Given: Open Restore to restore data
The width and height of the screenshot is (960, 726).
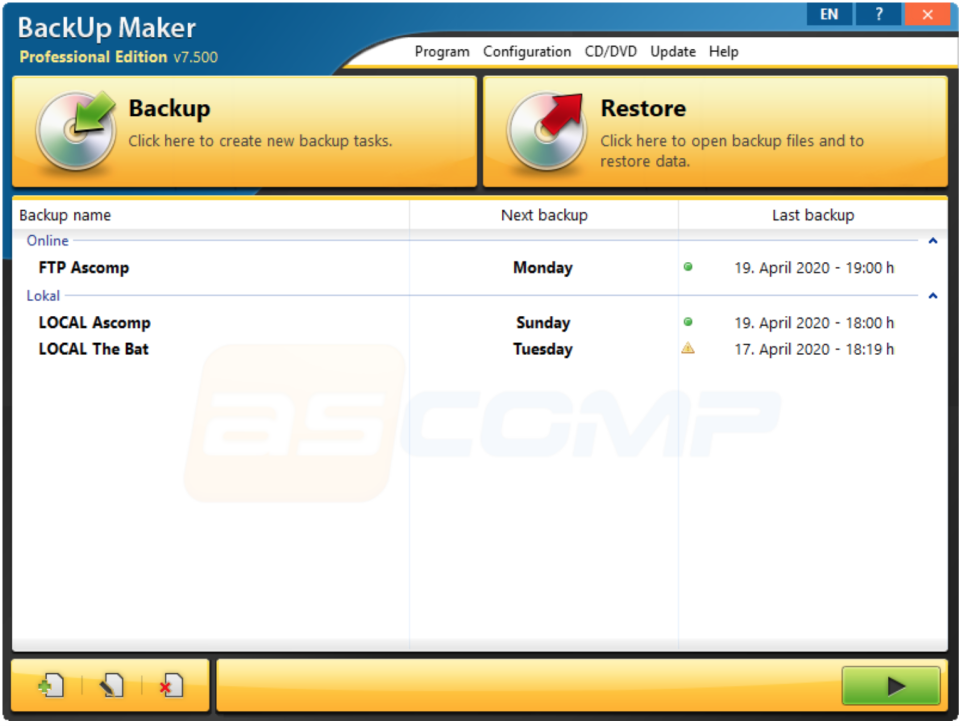Looking at the screenshot, I should click(714, 131).
